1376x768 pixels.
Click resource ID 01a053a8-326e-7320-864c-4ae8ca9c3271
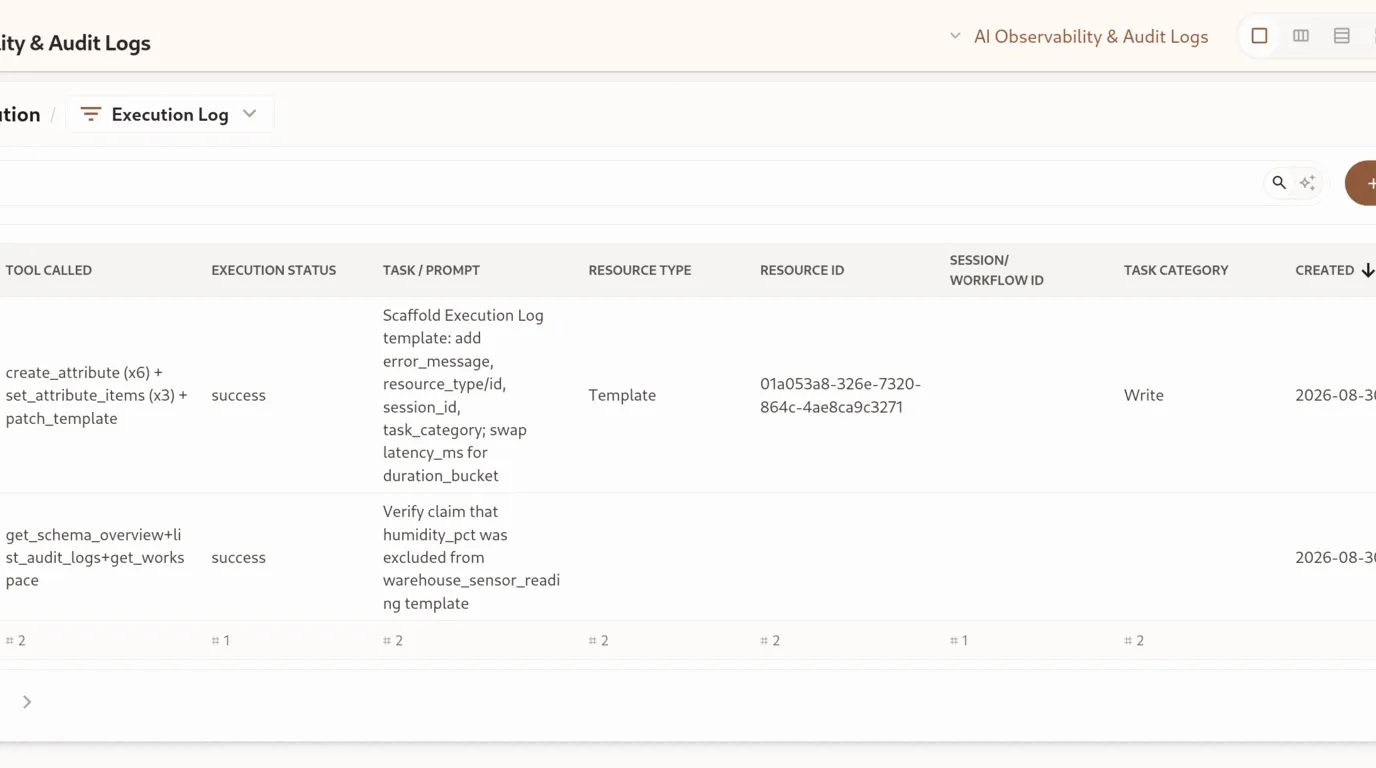(841, 395)
